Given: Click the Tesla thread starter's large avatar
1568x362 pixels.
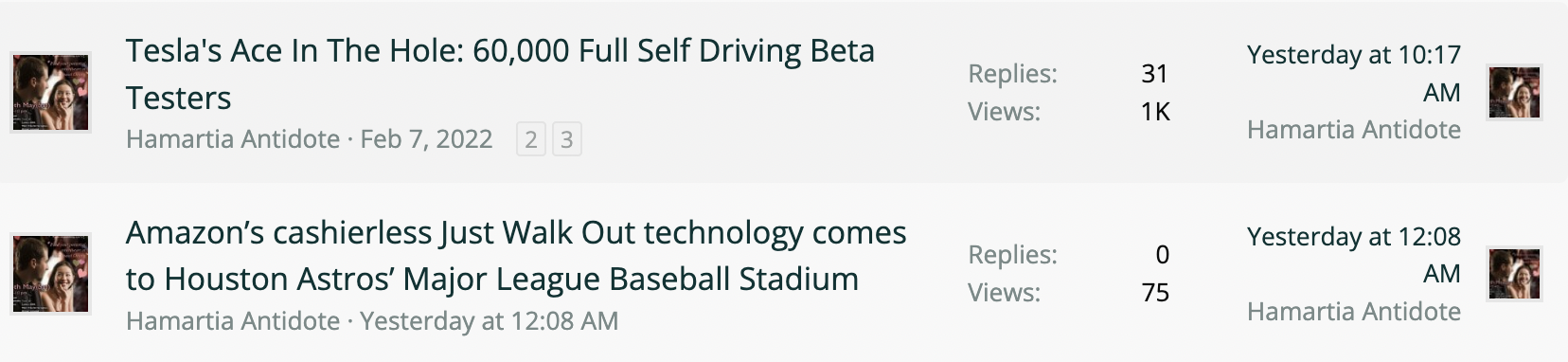Looking at the screenshot, I should (51, 92).
